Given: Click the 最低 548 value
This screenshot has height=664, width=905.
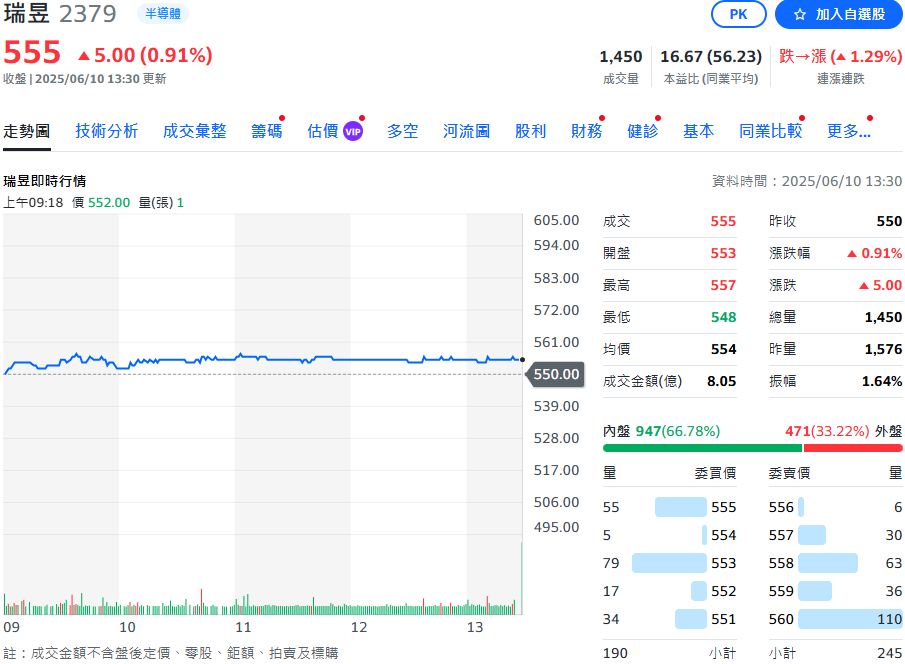Looking at the screenshot, I should pyautogui.click(x=723, y=317).
